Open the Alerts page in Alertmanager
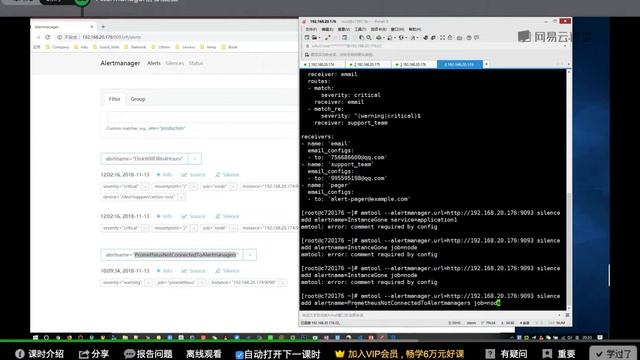Image resolution: width=640 pixels, height=360 pixels. click(154, 63)
